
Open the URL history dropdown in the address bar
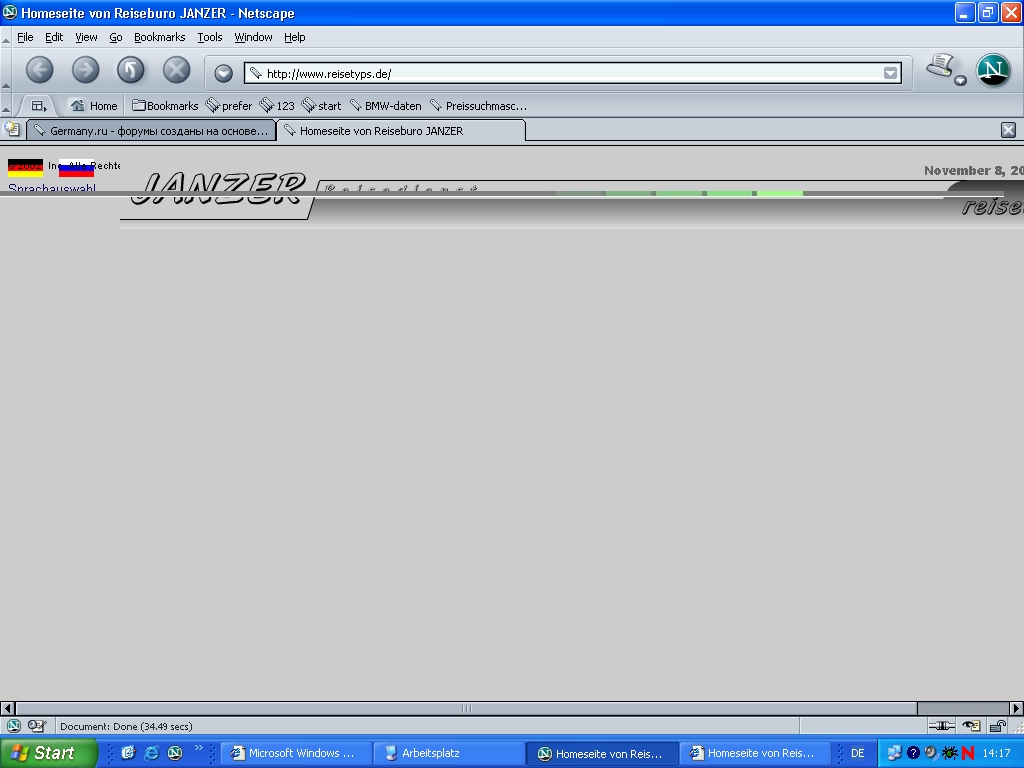(890, 73)
